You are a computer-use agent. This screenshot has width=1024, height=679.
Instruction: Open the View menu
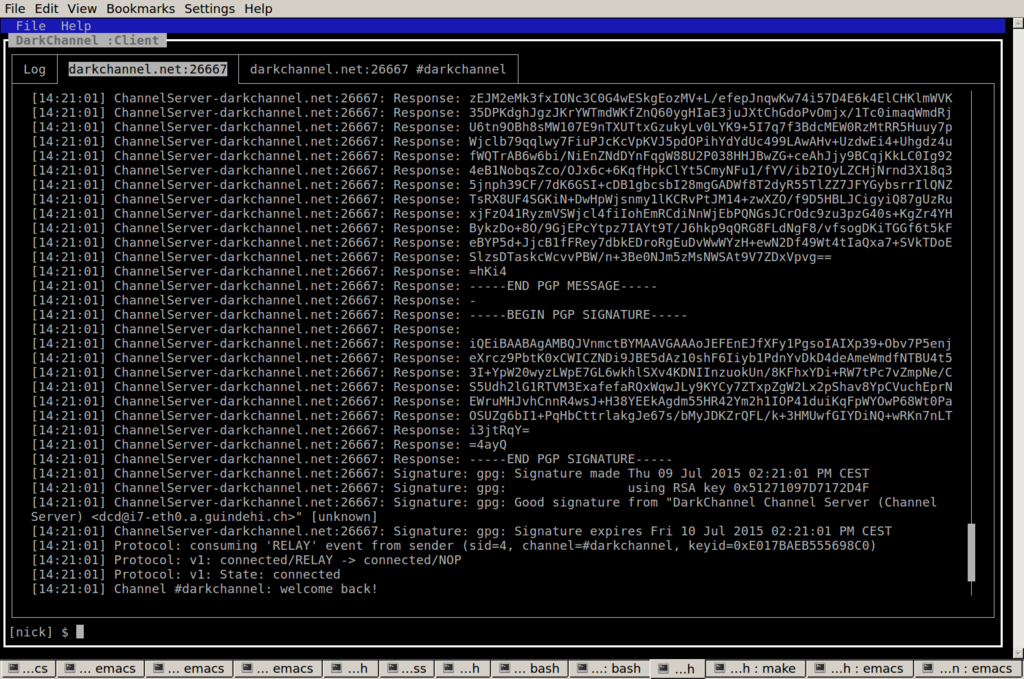point(81,9)
